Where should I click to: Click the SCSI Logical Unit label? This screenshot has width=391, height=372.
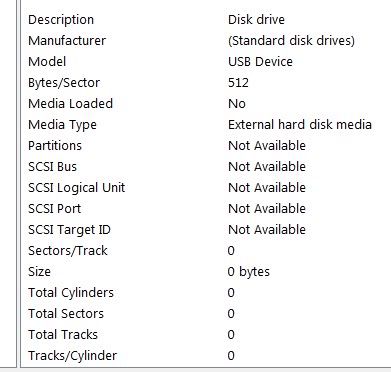pyautogui.click(x=76, y=188)
